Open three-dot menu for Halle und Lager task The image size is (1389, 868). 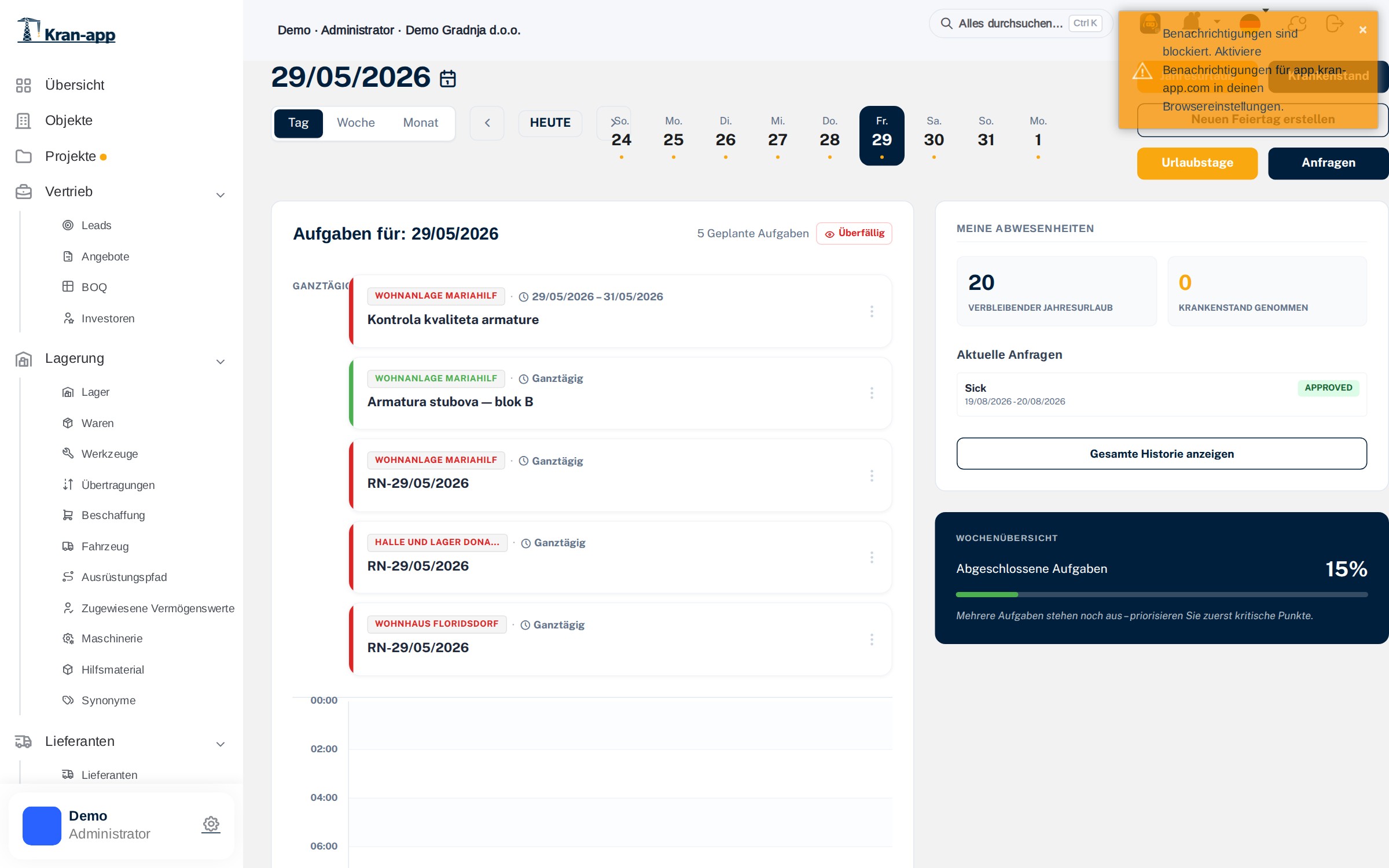pos(872,557)
